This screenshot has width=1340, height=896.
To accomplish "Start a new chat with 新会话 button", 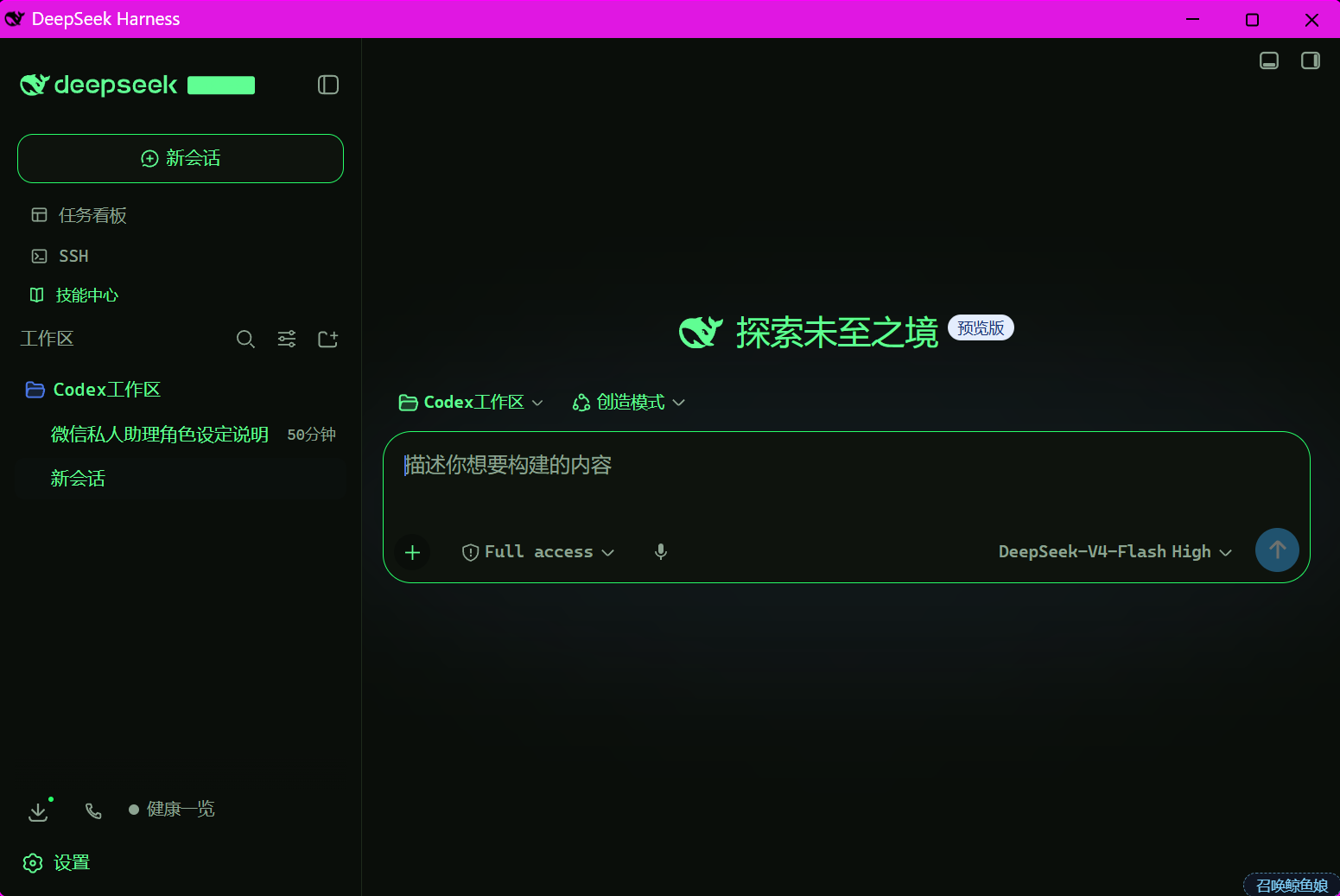I will pyautogui.click(x=181, y=158).
